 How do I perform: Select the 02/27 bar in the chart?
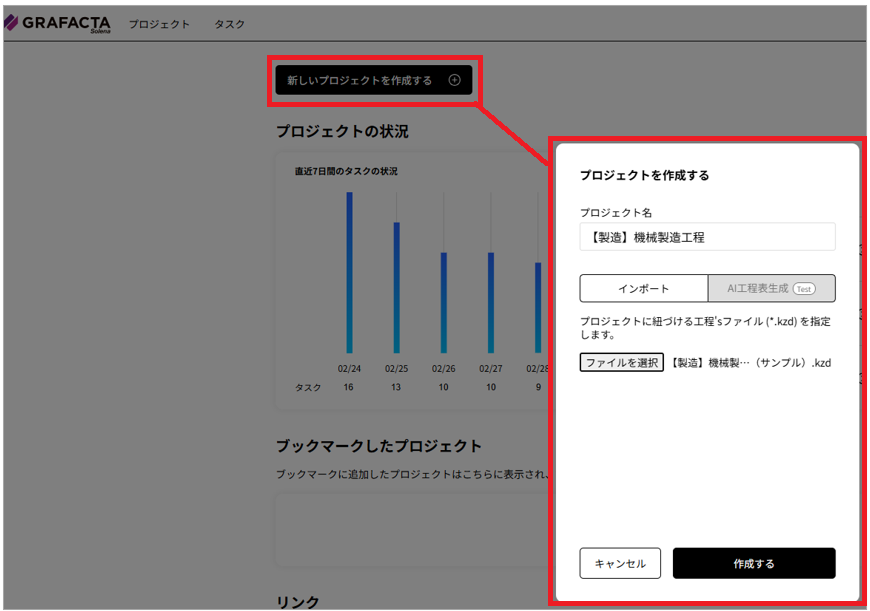click(x=491, y=302)
